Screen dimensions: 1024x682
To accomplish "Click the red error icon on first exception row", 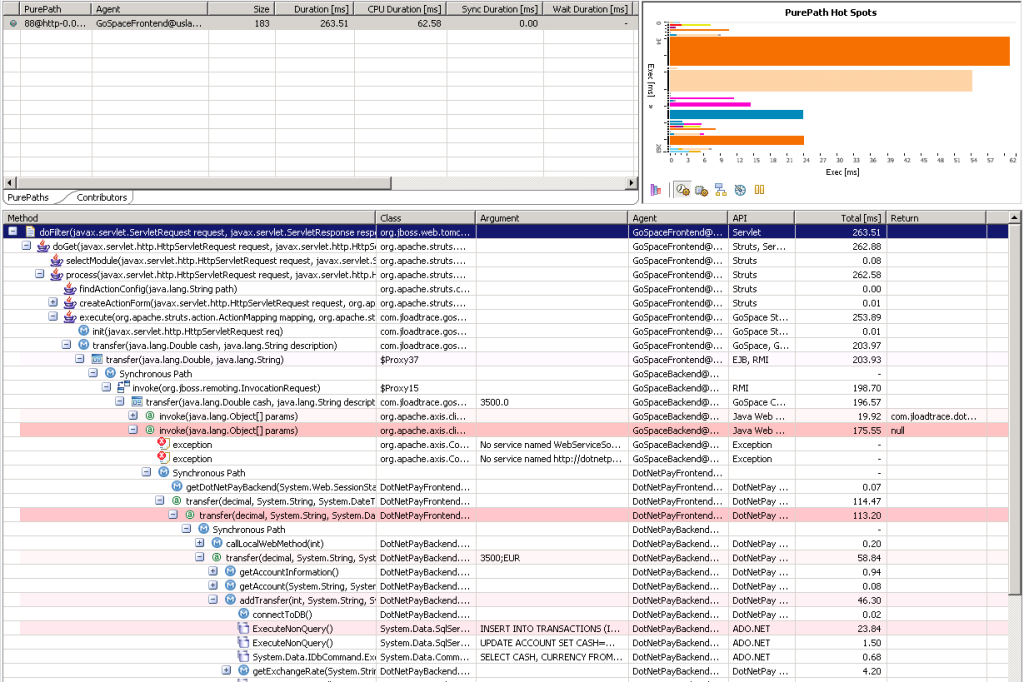I will click(163, 444).
